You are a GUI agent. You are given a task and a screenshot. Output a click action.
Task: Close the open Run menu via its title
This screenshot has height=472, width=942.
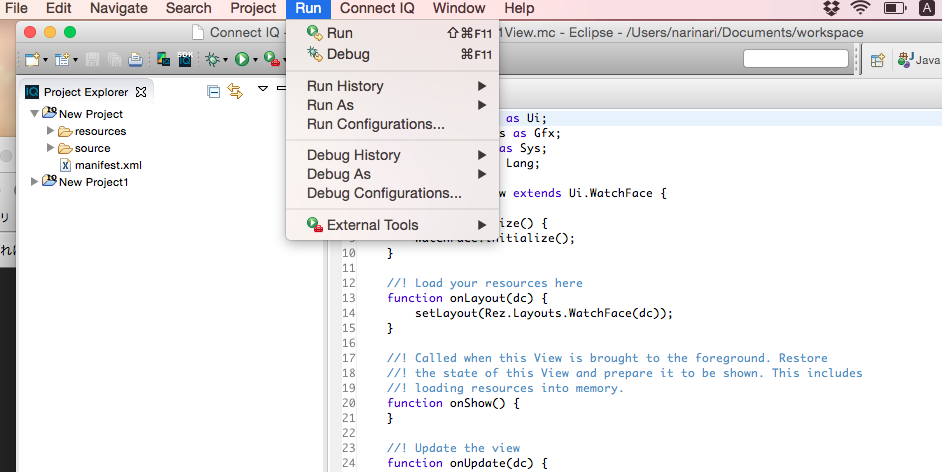click(x=308, y=8)
